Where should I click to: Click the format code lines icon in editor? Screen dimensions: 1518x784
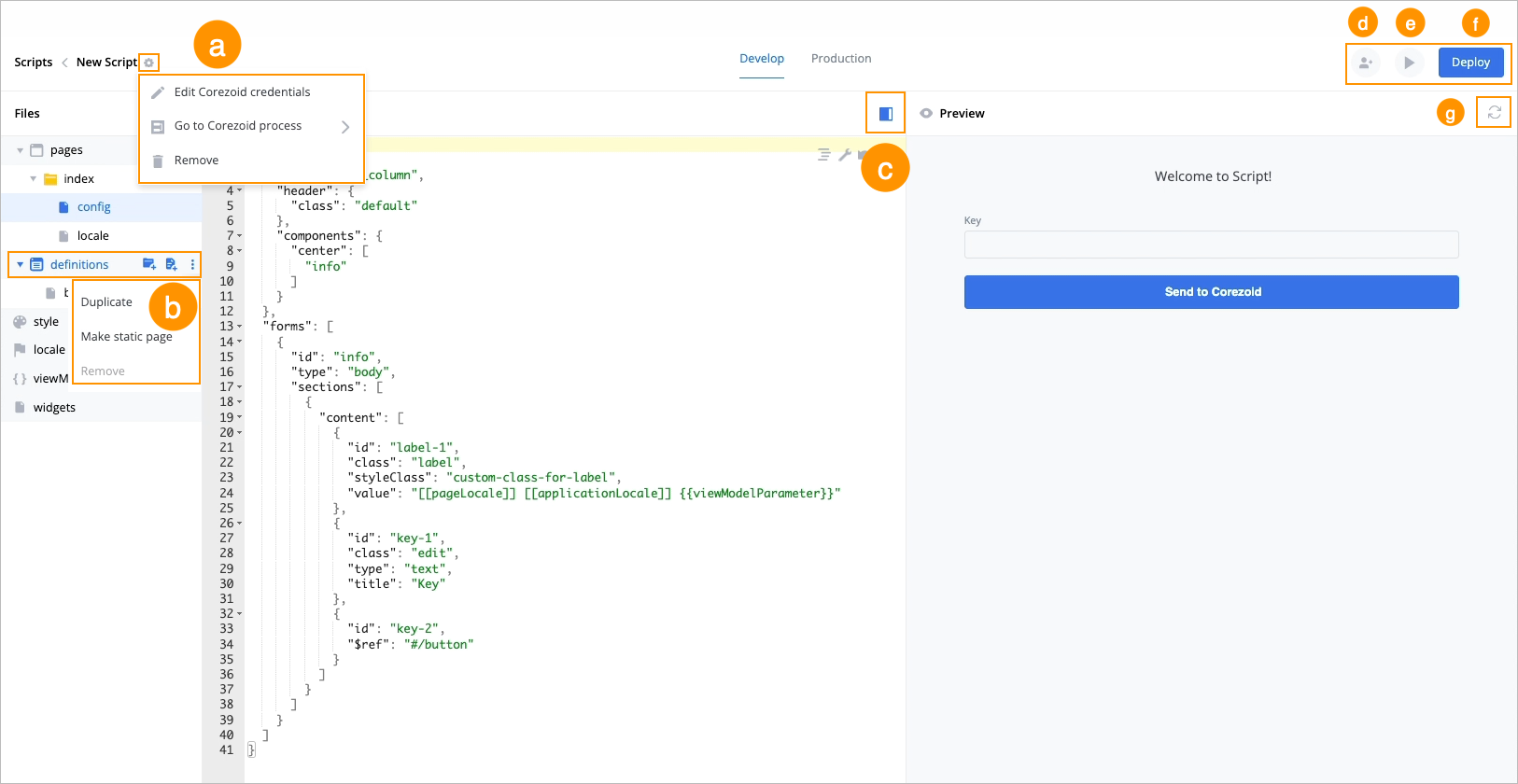(x=823, y=155)
